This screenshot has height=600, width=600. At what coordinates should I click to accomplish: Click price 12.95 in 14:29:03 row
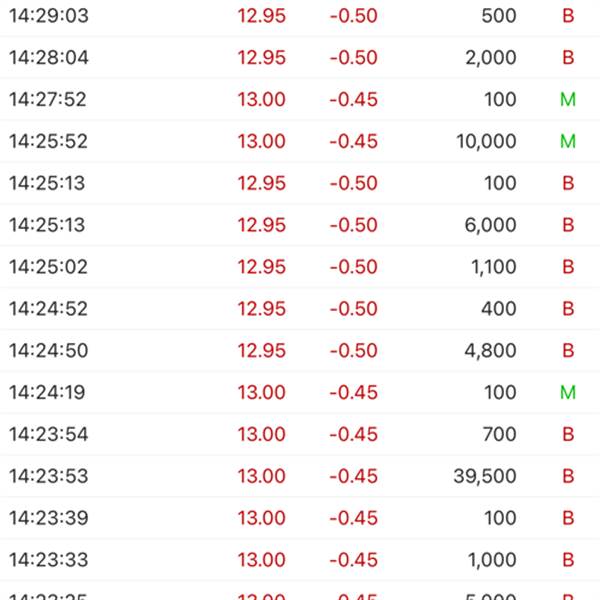(262, 16)
